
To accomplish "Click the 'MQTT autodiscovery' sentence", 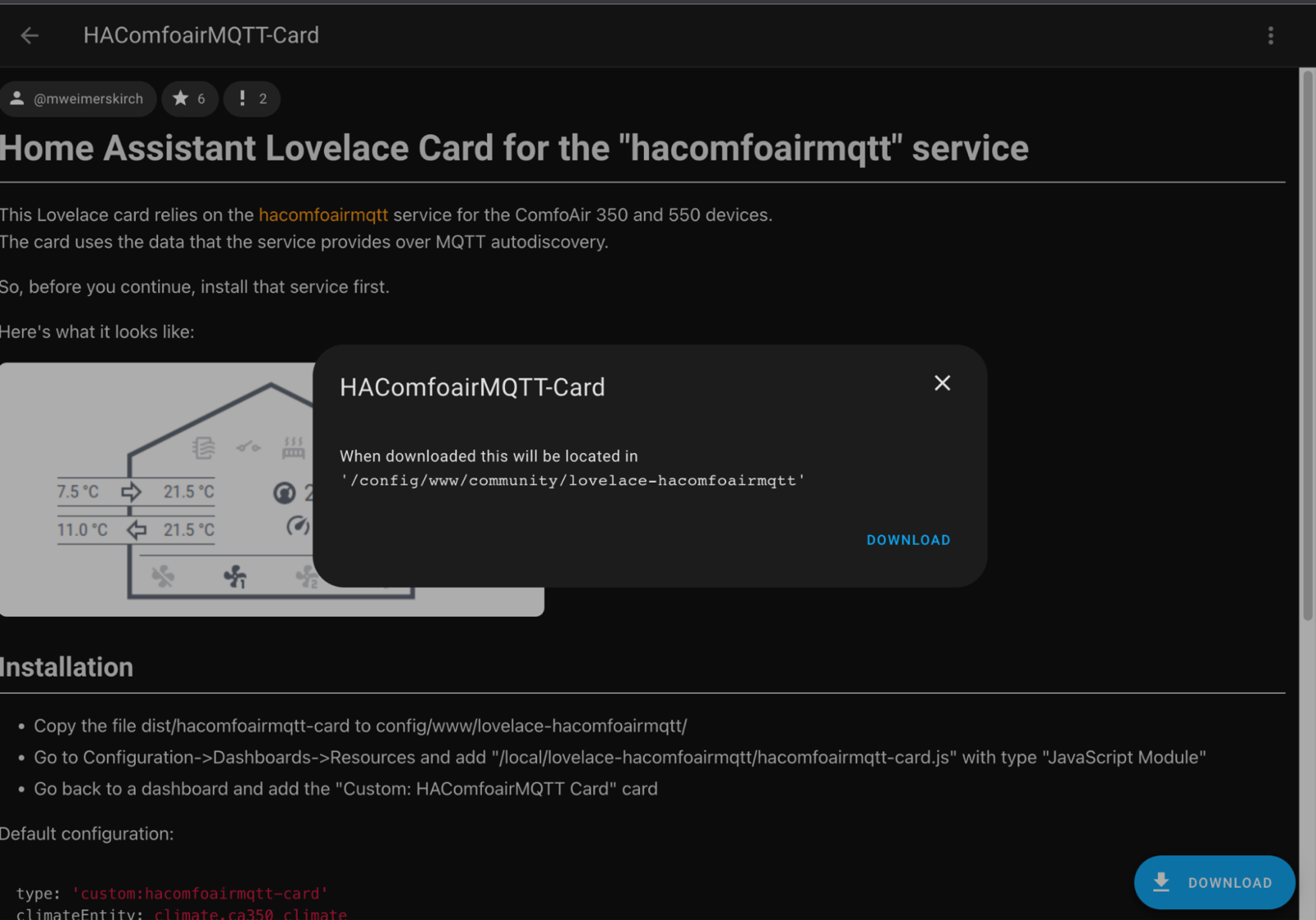I will (304, 242).
